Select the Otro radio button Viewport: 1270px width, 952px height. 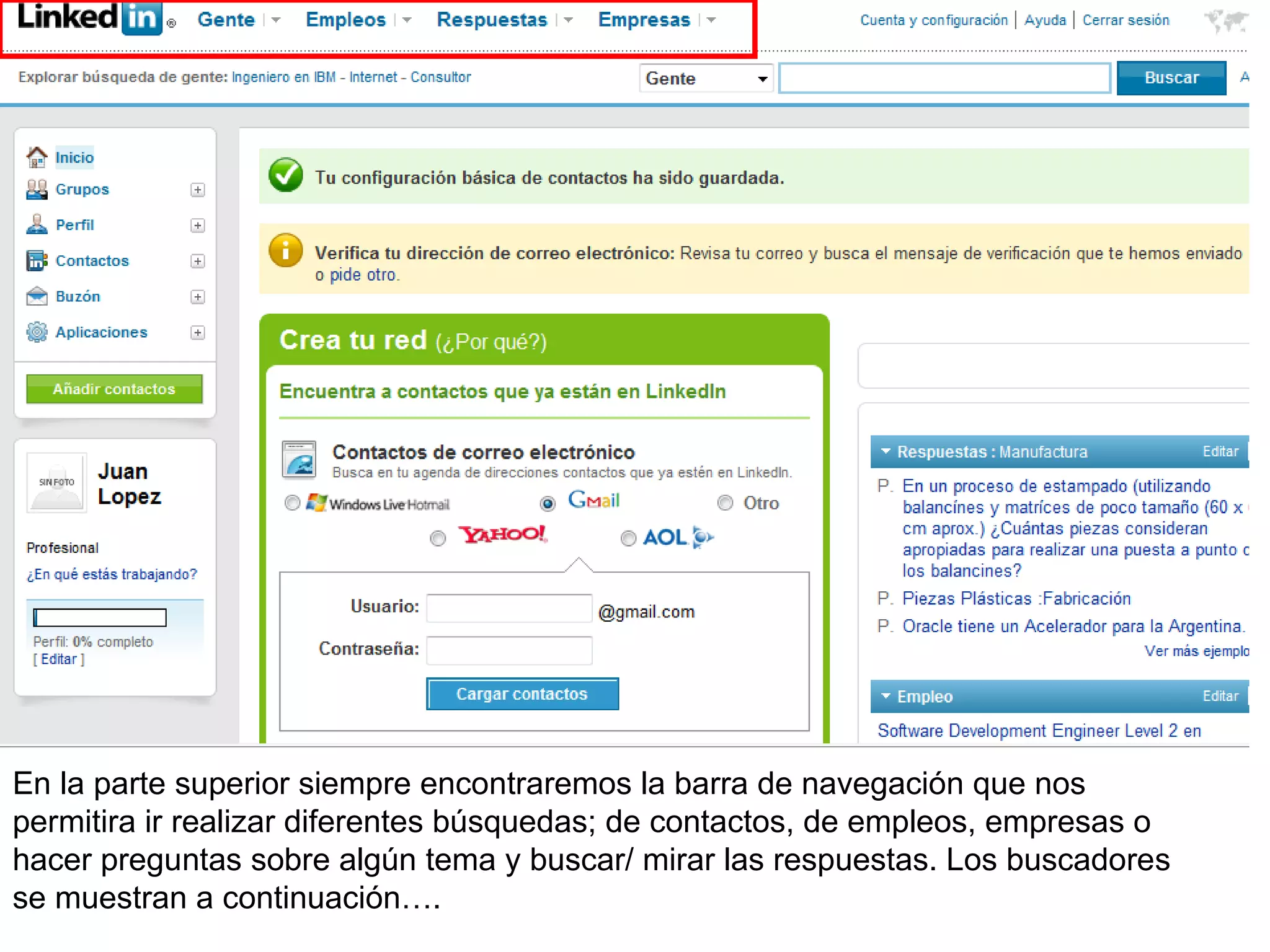725,503
